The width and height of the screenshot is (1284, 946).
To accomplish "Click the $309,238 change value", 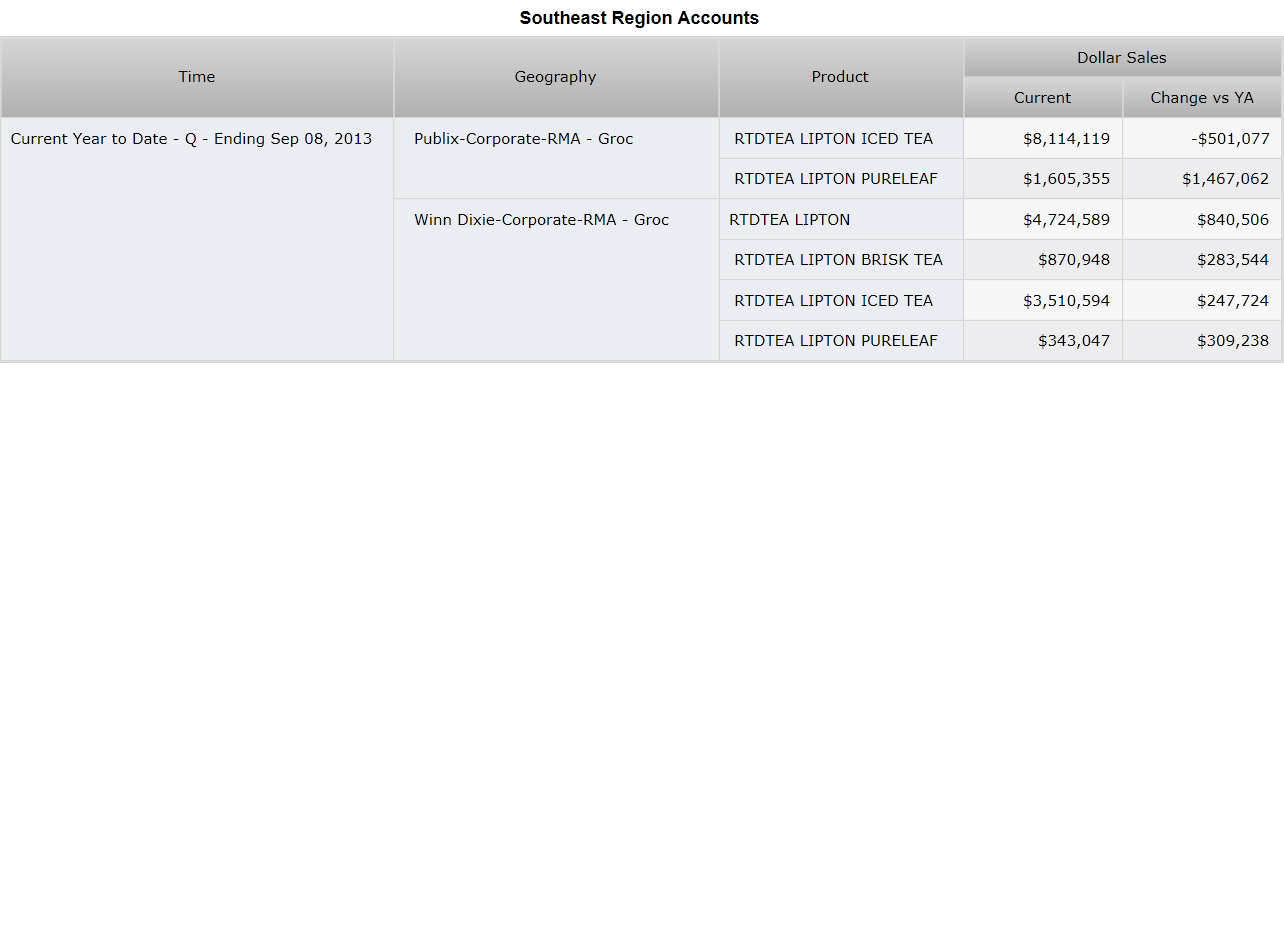I will [x=1202, y=341].
